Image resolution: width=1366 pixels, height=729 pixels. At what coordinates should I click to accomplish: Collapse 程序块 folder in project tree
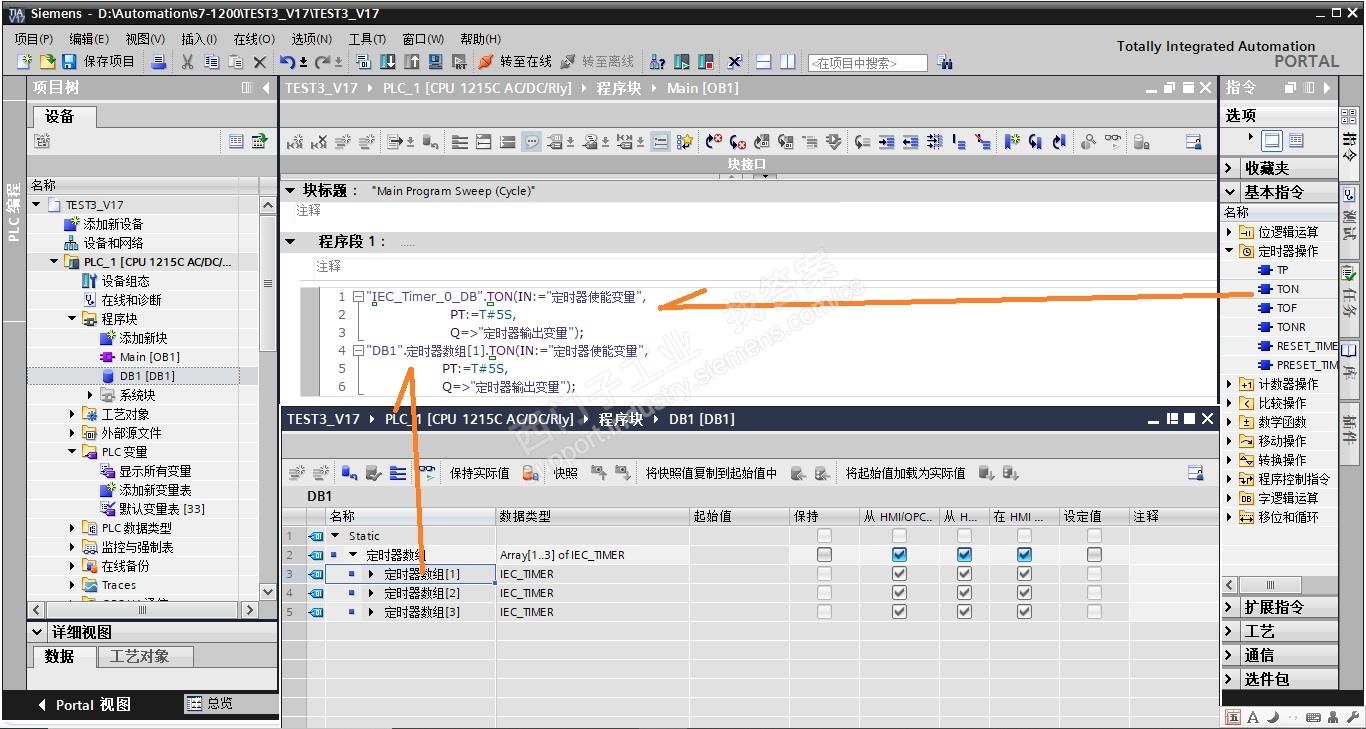pyautogui.click(x=73, y=319)
